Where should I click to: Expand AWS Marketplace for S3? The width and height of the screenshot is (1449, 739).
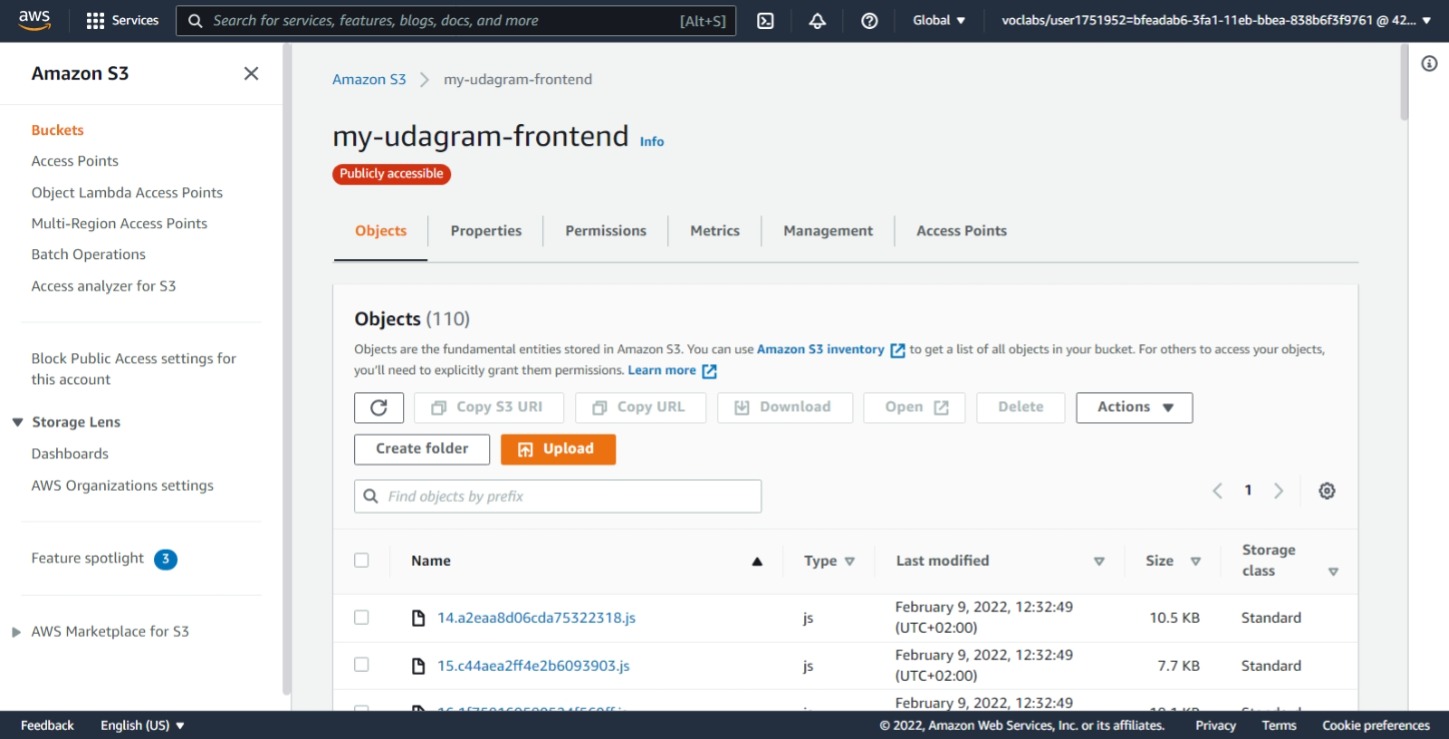16,631
